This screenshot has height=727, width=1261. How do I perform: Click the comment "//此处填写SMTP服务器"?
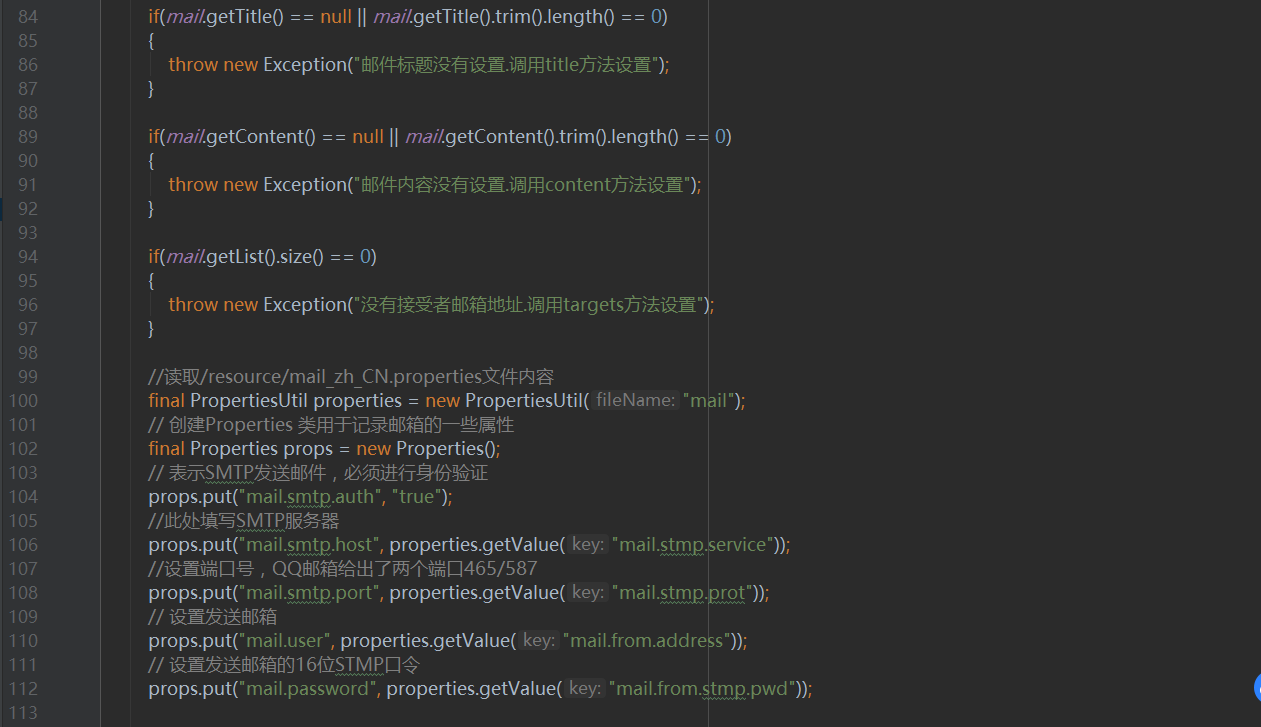click(x=244, y=520)
